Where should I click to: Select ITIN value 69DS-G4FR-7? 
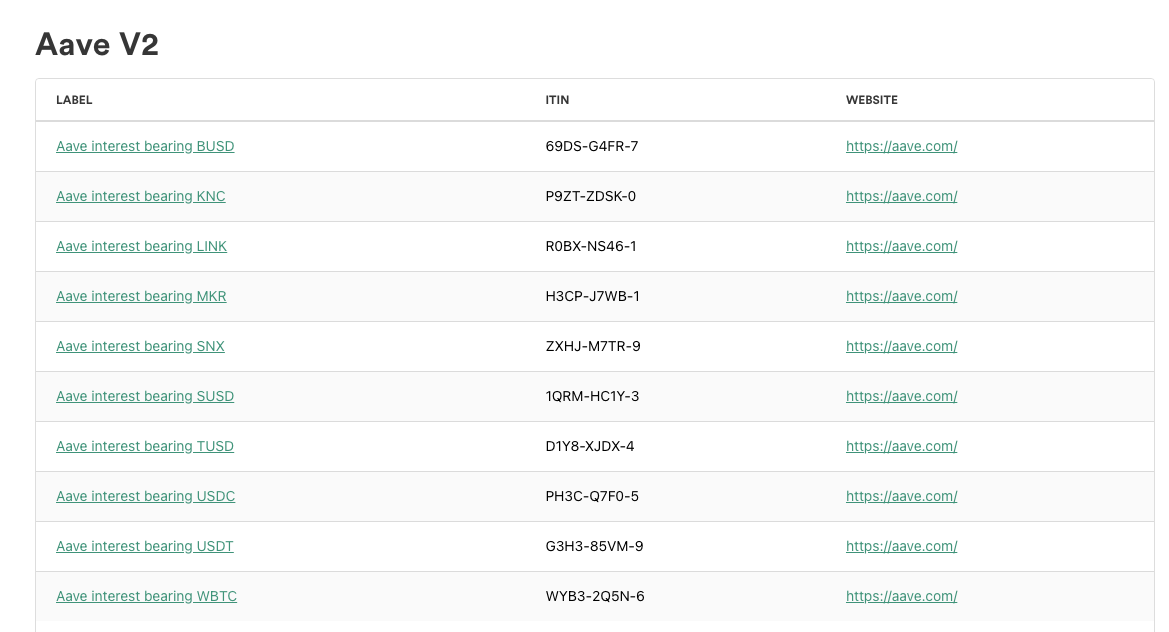[x=592, y=146]
